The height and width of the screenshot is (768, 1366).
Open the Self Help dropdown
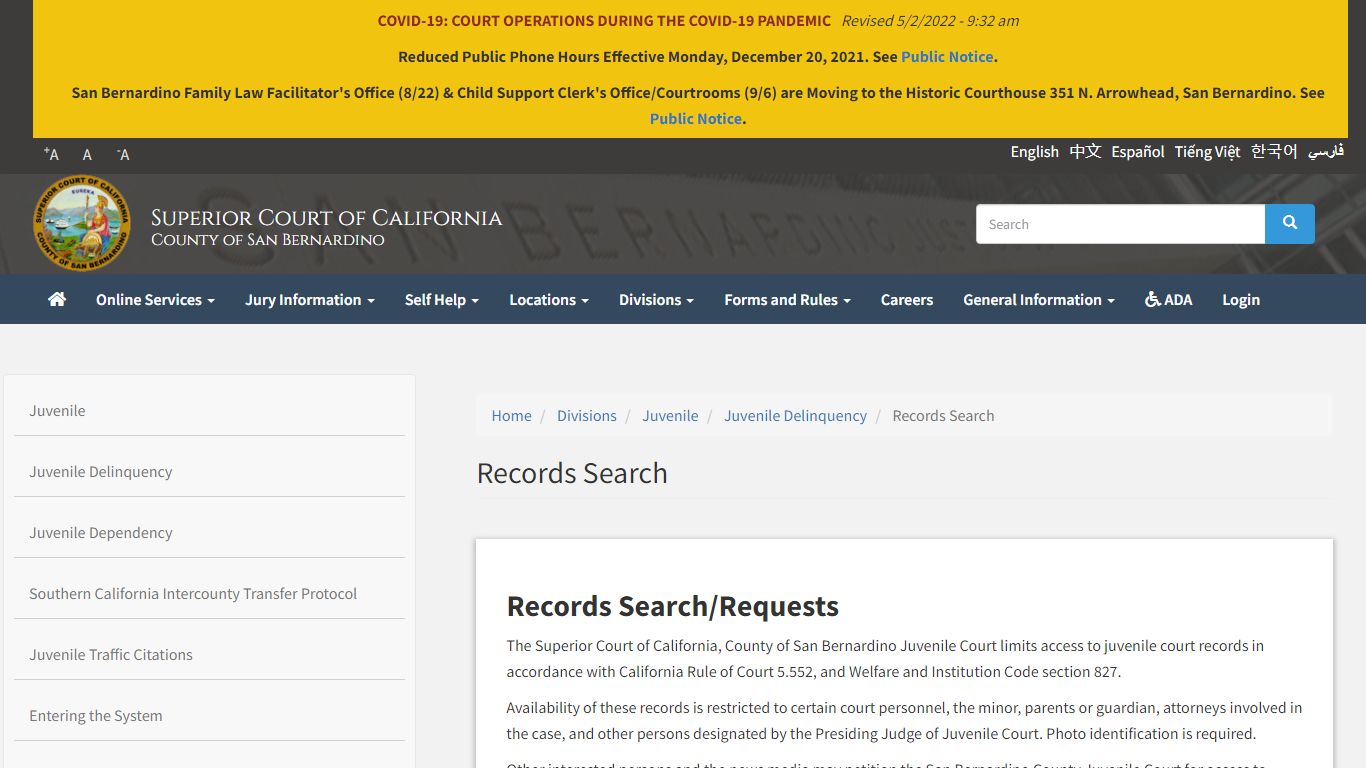pyautogui.click(x=442, y=299)
